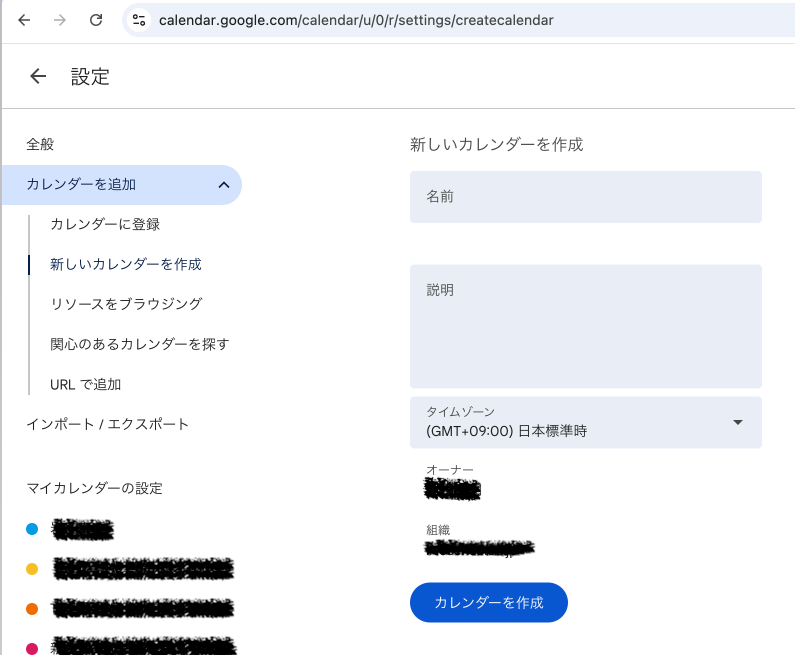Open カレンダーに登録 option
Viewport: 795px width, 655px height.
pos(105,224)
